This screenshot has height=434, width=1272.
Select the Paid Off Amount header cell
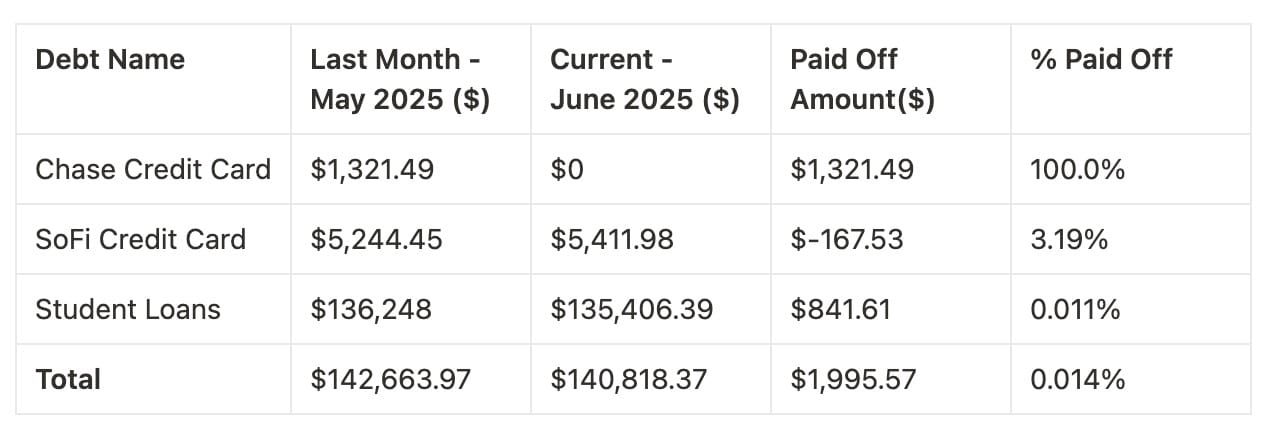pyautogui.click(x=862, y=80)
